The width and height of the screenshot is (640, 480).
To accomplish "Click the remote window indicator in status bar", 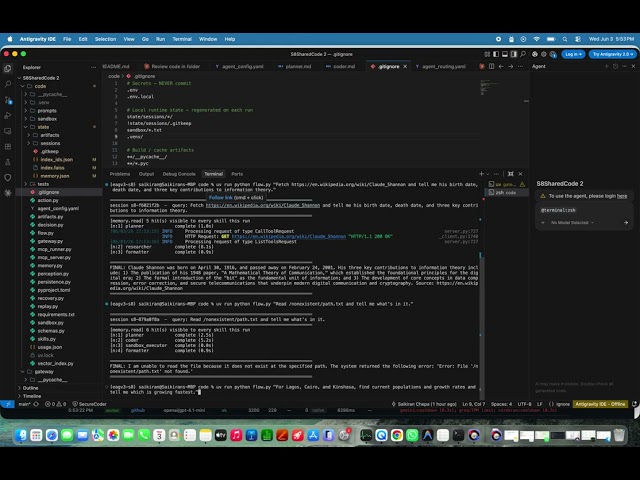I will [7, 404].
